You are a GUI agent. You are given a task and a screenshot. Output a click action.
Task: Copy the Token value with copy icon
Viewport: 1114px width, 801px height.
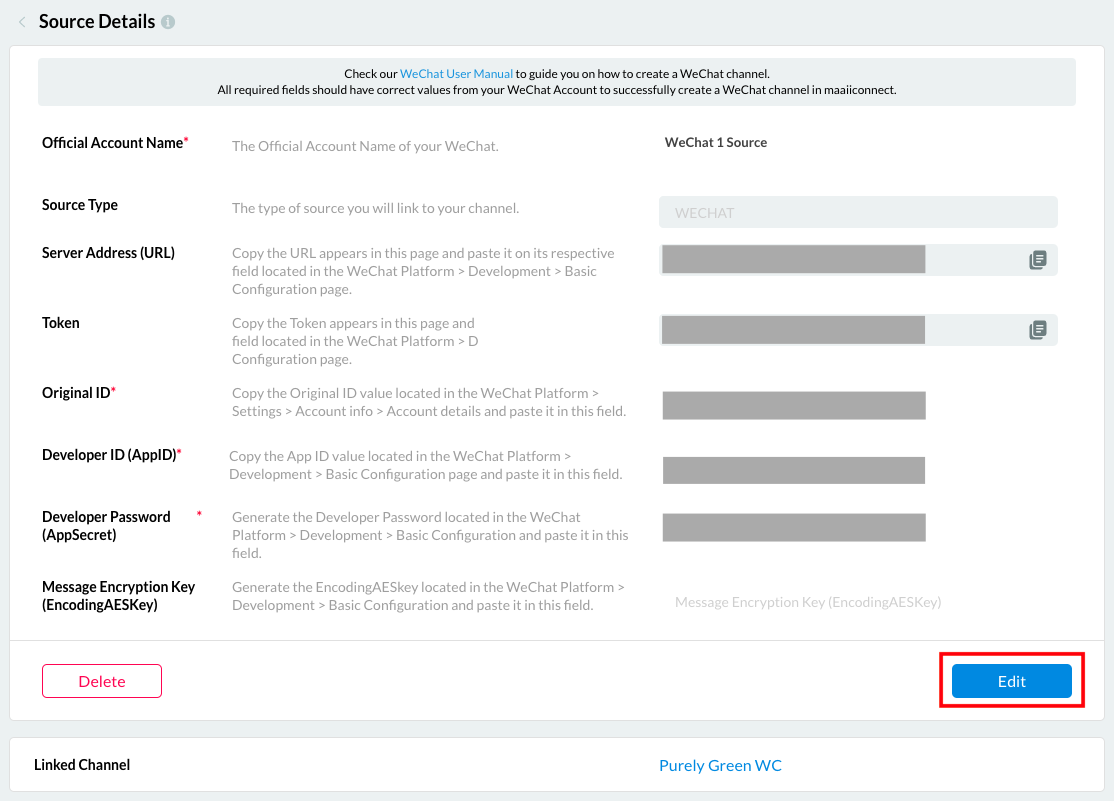(x=1037, y=330)
